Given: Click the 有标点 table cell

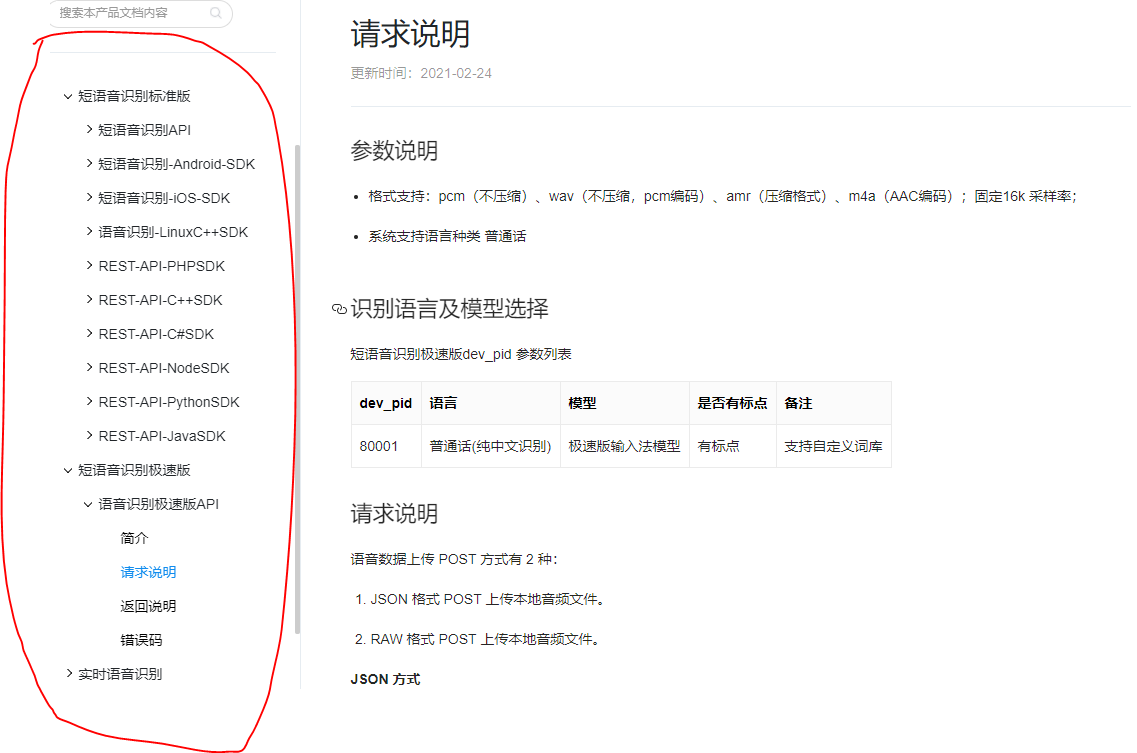Looking at the screenshot, I should pyautogui.click(x=732, y=446).
